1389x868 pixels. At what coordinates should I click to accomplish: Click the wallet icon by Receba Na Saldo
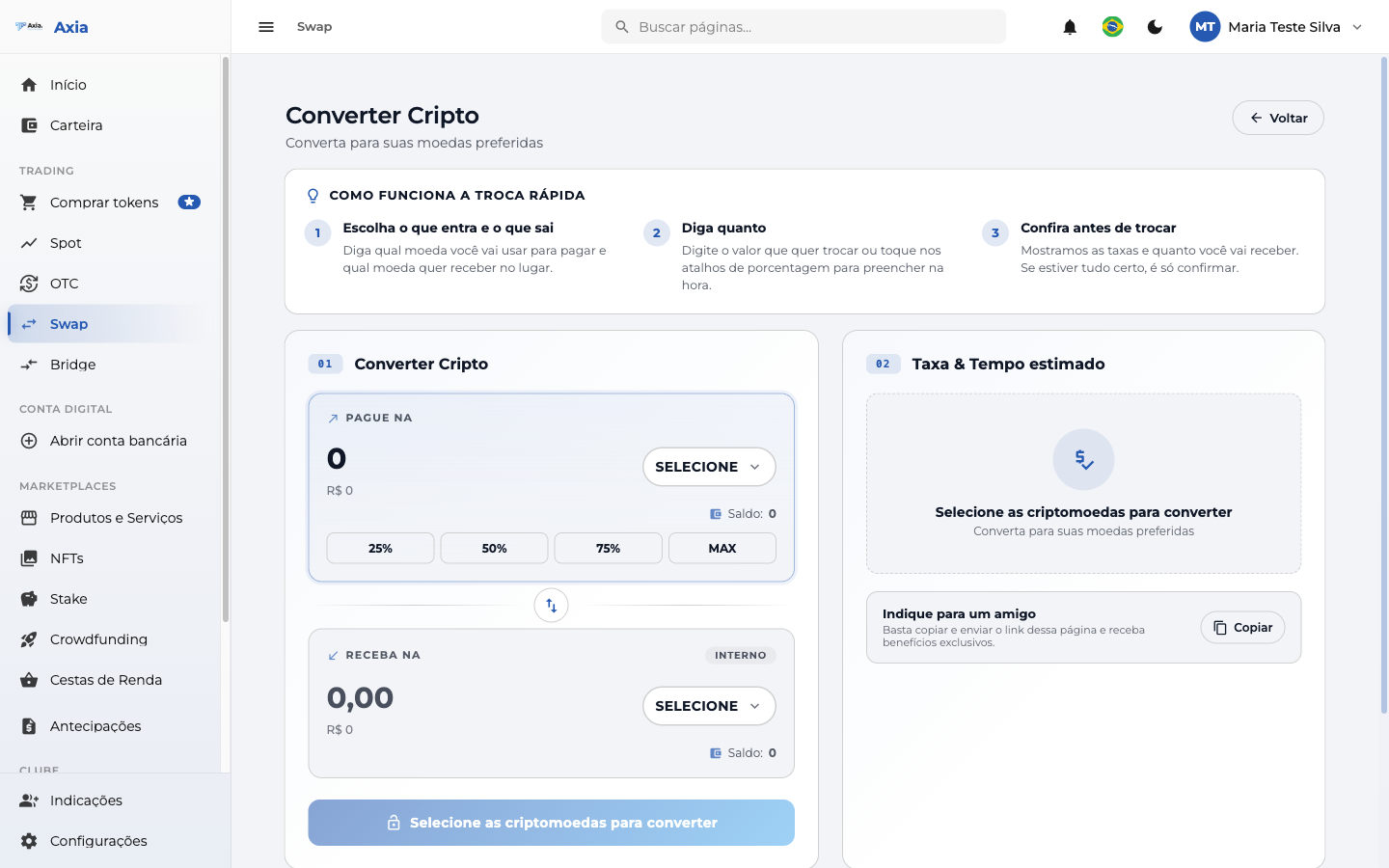(x=716, y=753)
